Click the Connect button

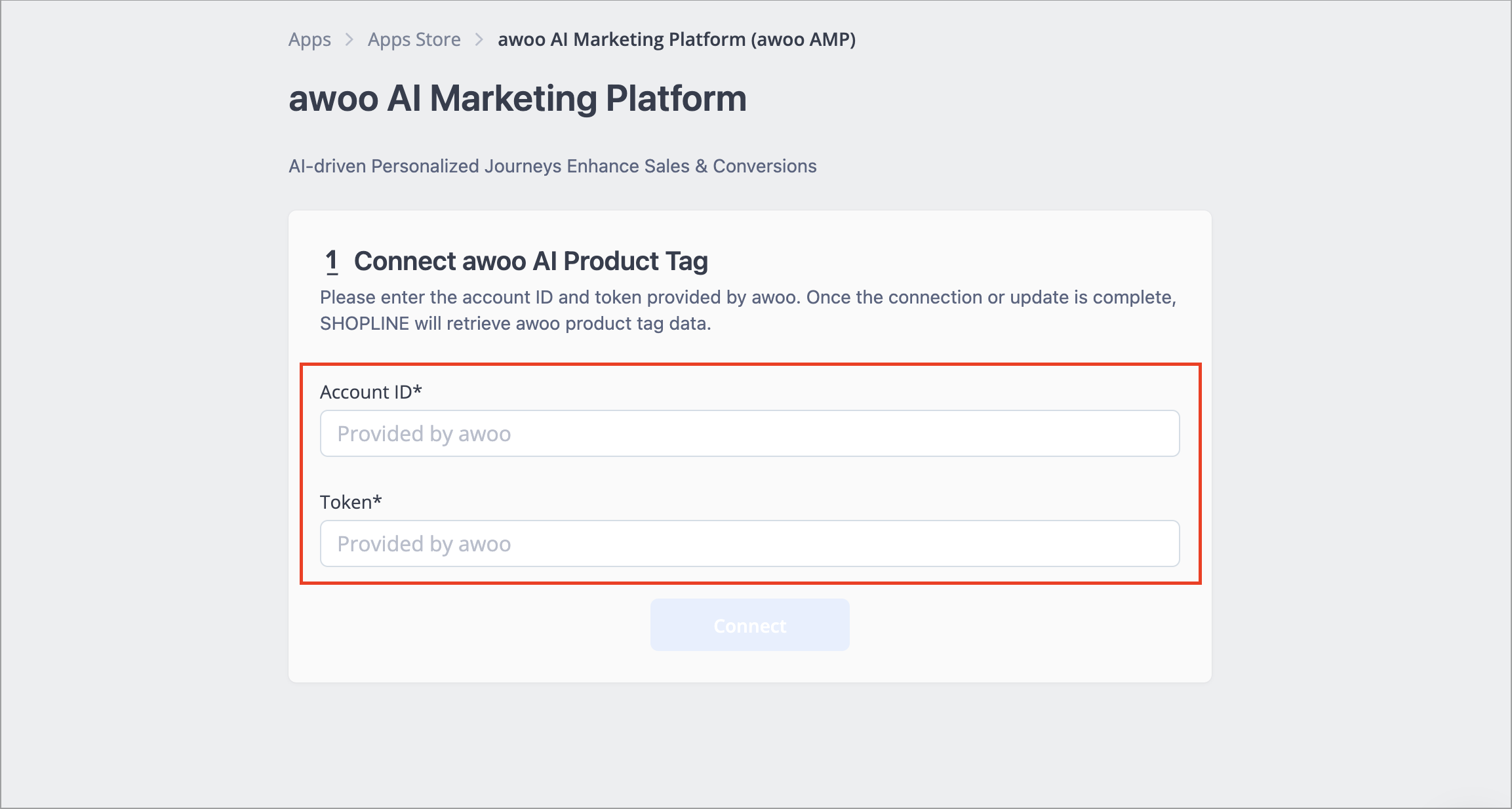coord(749,625)
